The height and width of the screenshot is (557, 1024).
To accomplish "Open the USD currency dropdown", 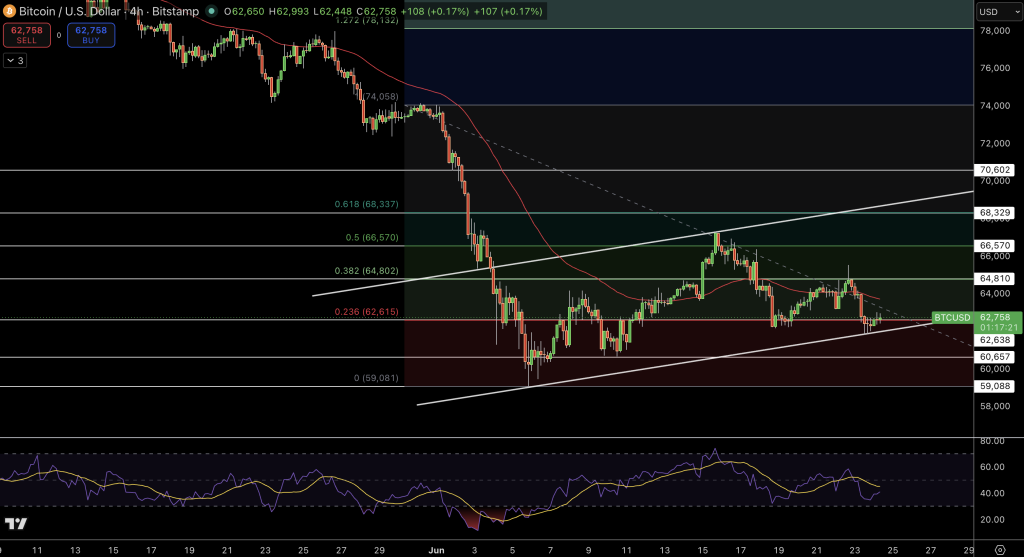I will [999, 12].
